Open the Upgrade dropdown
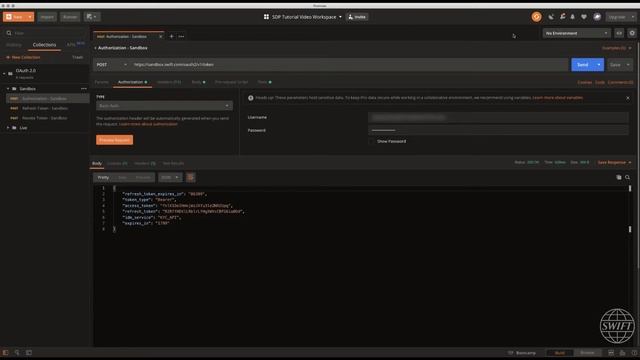 coord(621,17)
